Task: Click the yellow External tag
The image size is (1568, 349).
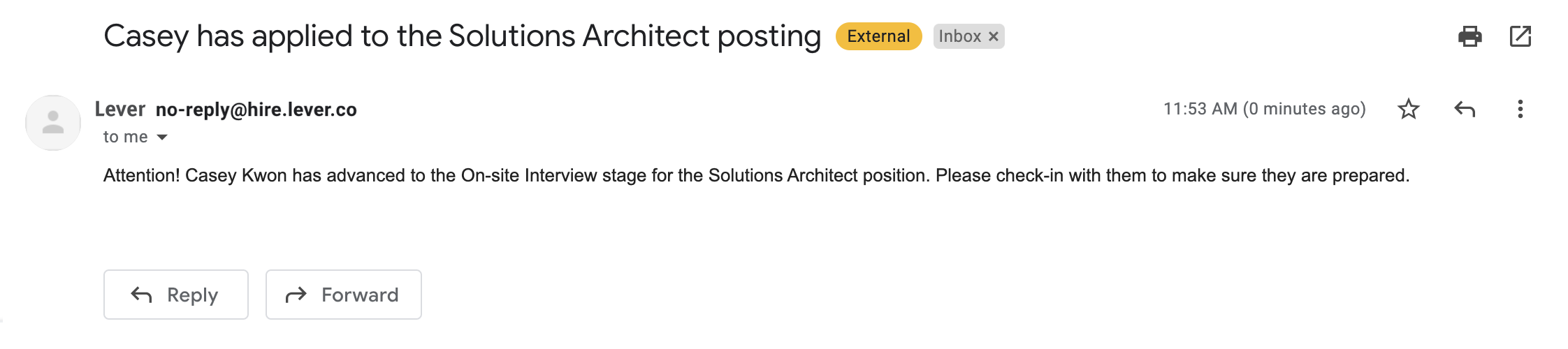Action: [878, 36]
